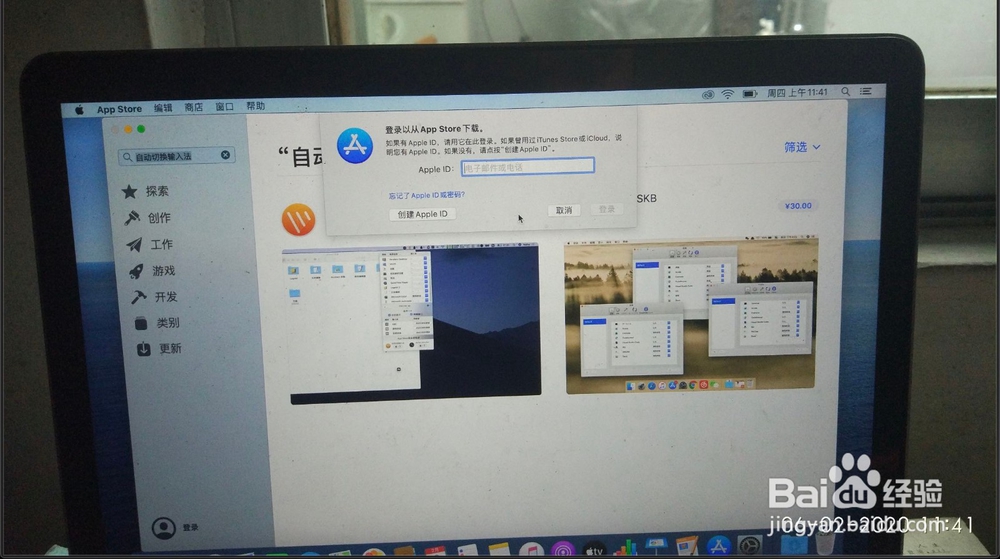Open the Notification Center list icon
This screenshot has width=1000, height=559.
click(866, 91)
